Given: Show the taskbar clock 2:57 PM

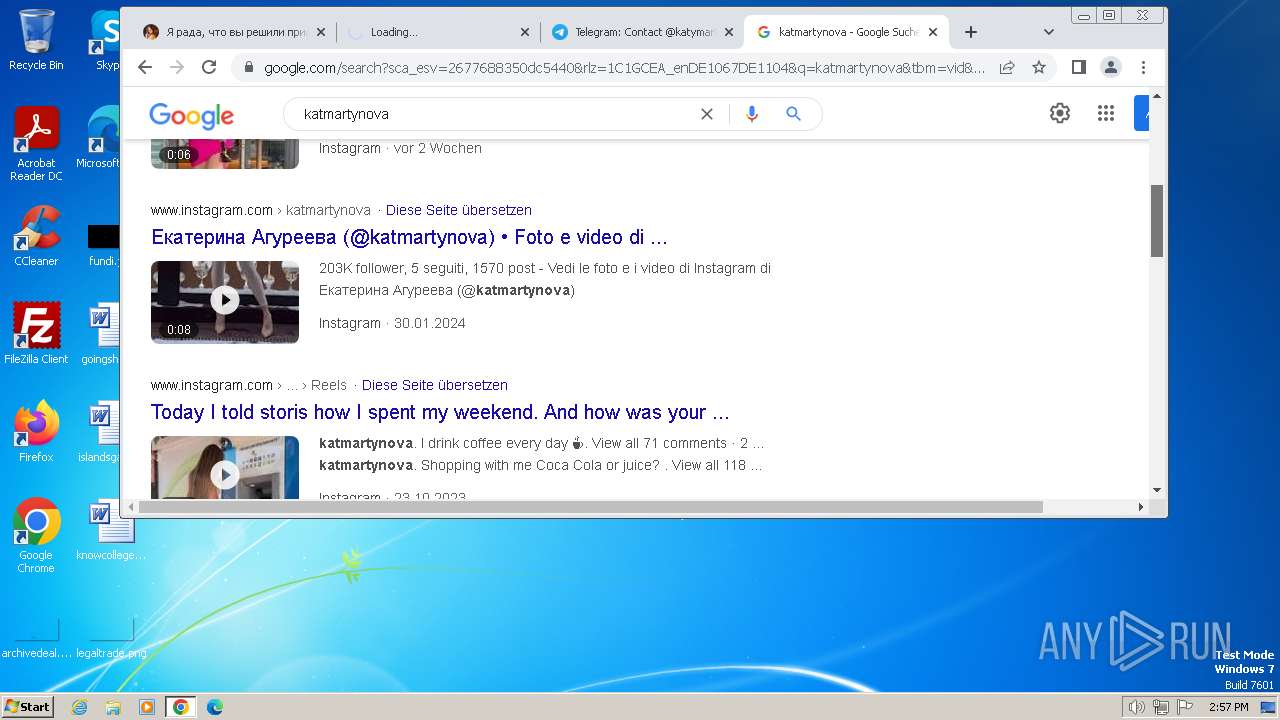Looking at the screenshot, I should point(1228,707).
